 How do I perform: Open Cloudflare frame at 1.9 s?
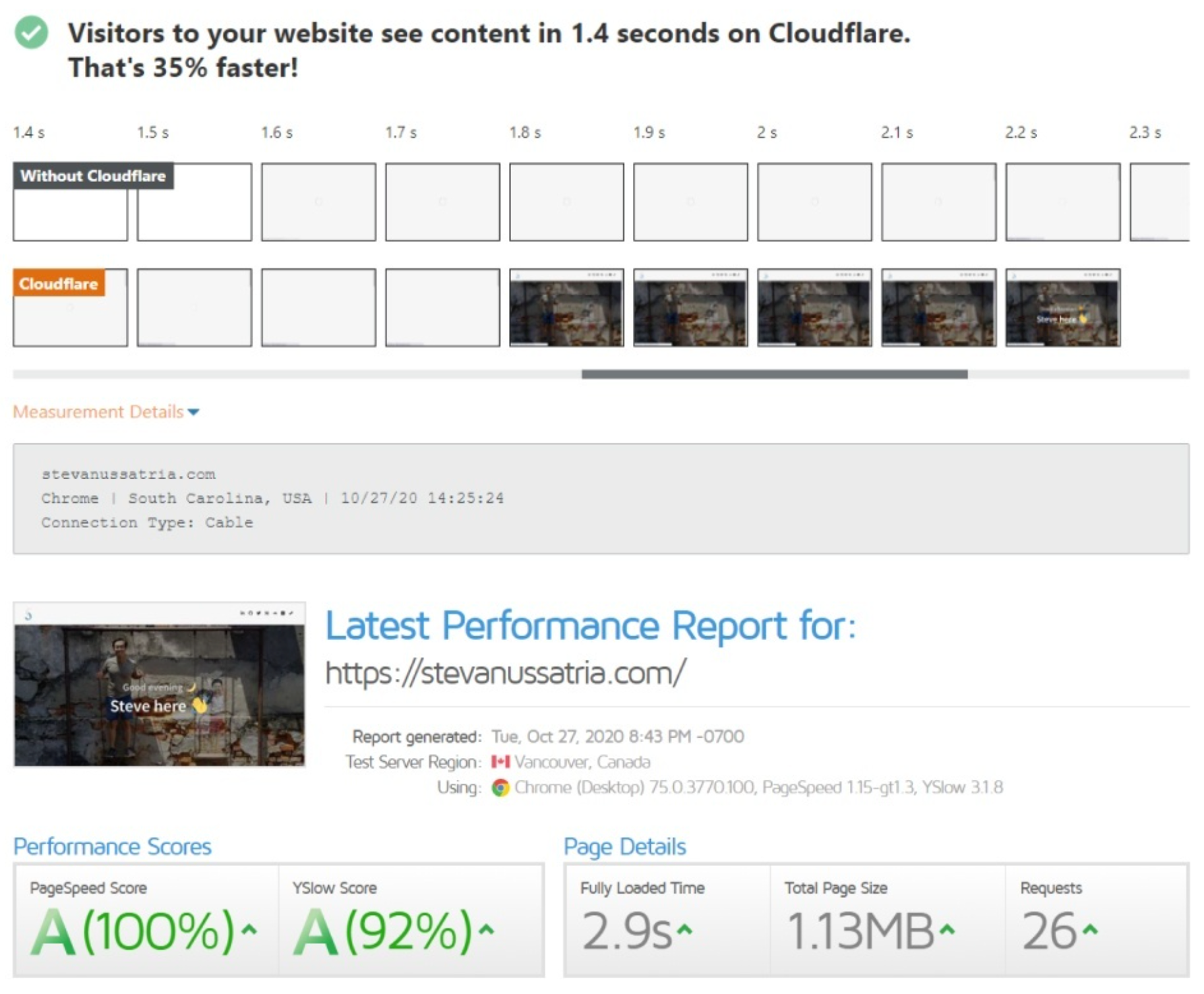click(690, 307)
